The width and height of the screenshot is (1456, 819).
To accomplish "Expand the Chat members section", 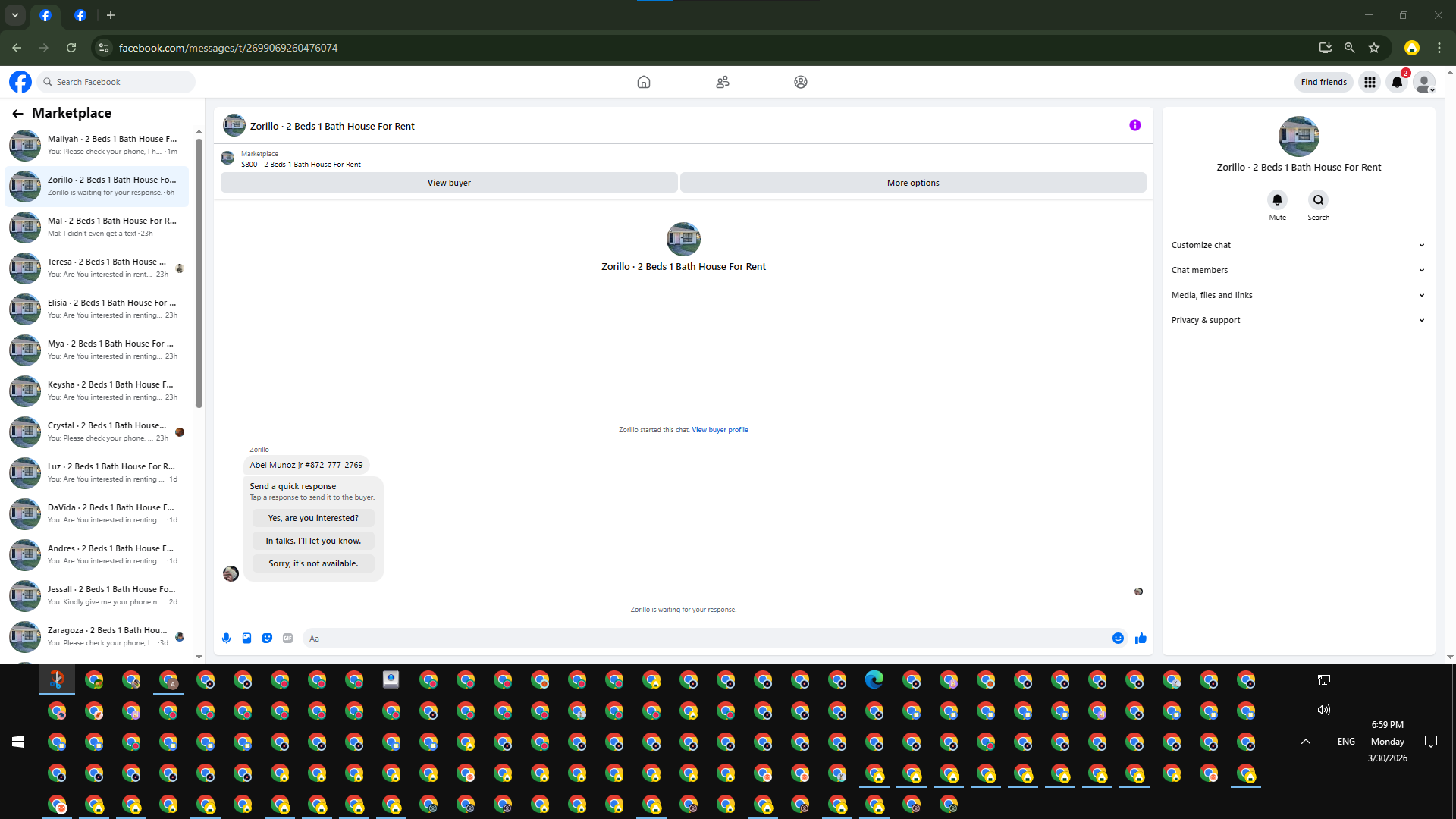I will pos(1298,270).
